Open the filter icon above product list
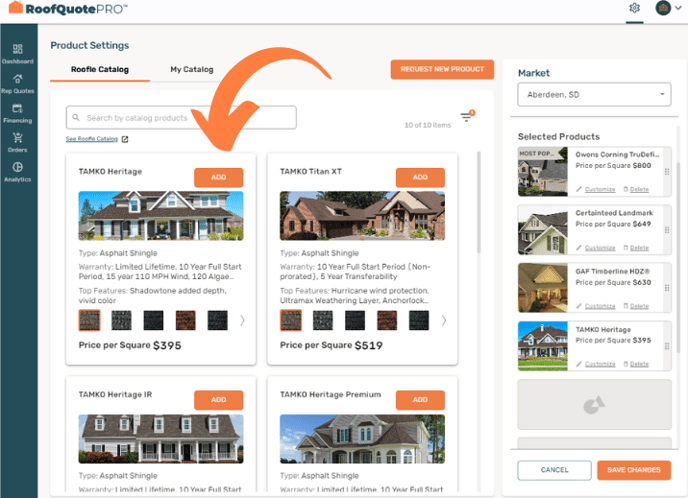This screenshot has width=688, height=498. 467,116
